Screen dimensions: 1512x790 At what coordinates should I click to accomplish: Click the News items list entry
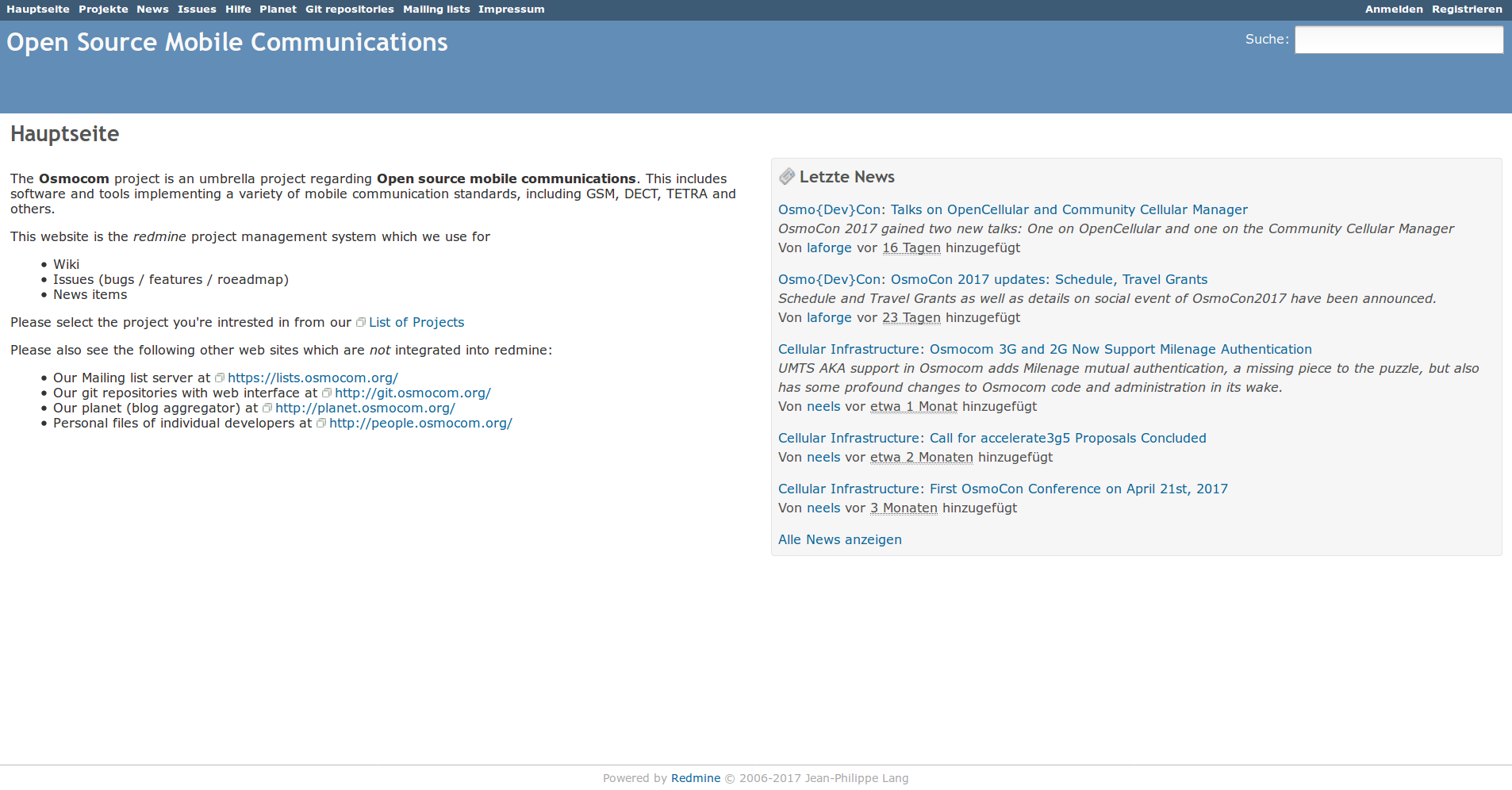(x=90, y=294)
